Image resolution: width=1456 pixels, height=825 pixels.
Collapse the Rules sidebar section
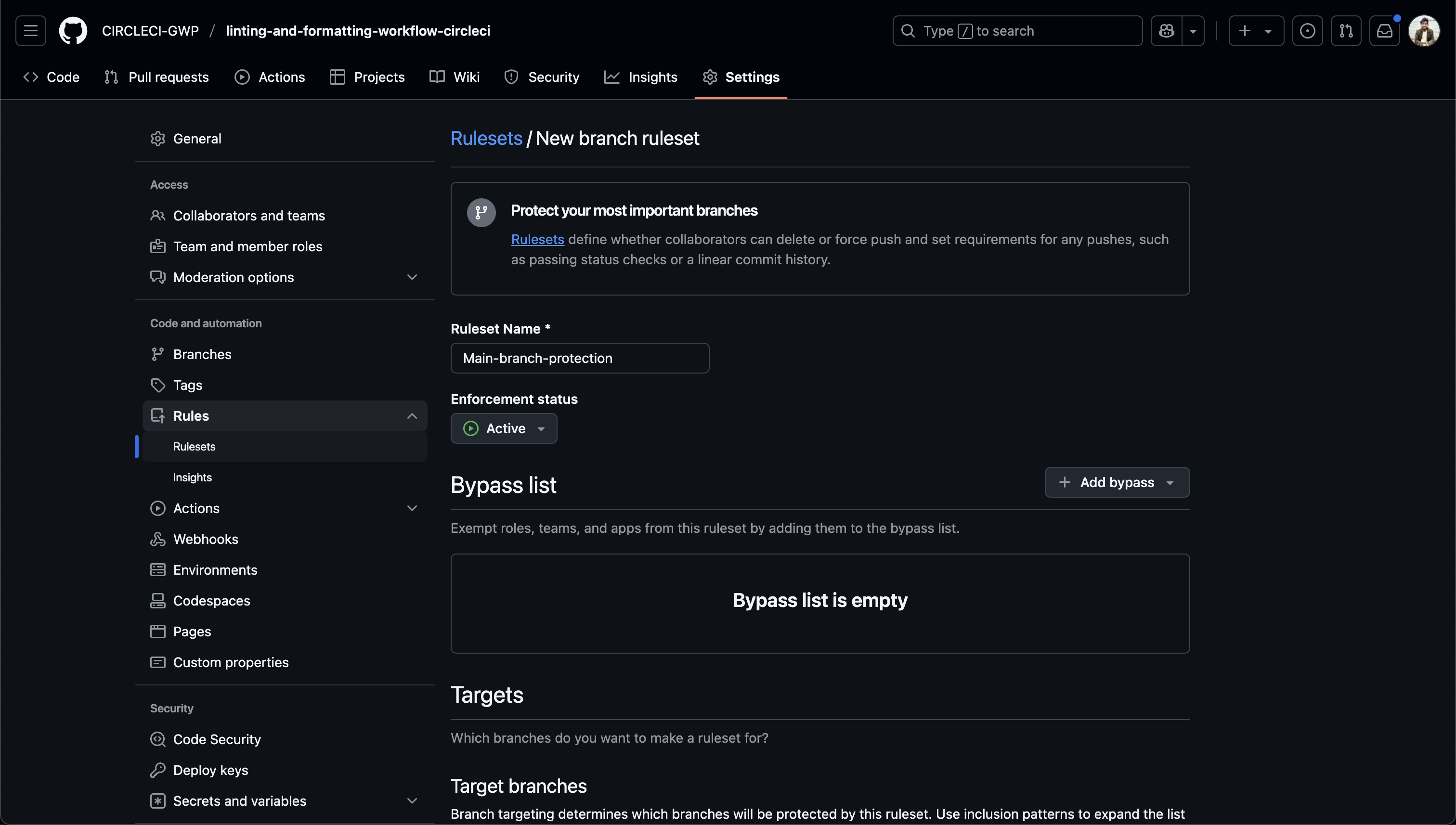tap(412, 416)
